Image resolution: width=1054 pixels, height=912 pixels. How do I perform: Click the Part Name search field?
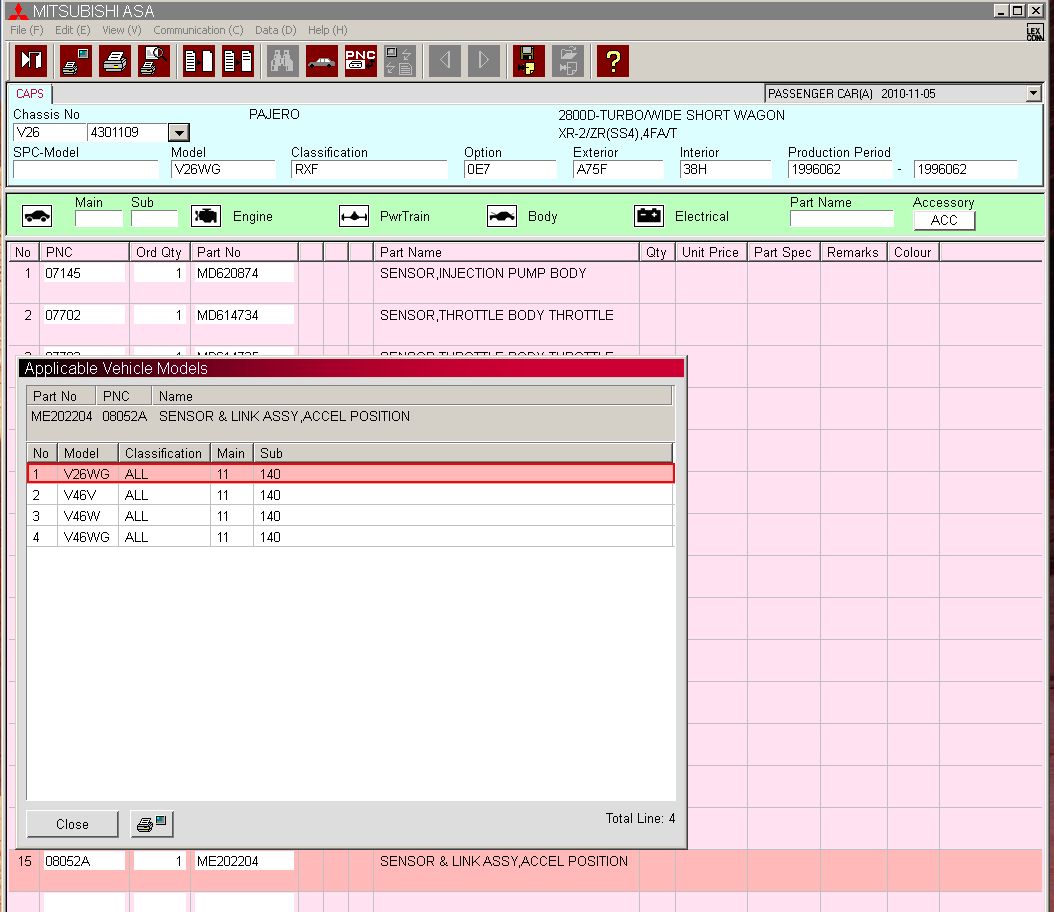841,219
